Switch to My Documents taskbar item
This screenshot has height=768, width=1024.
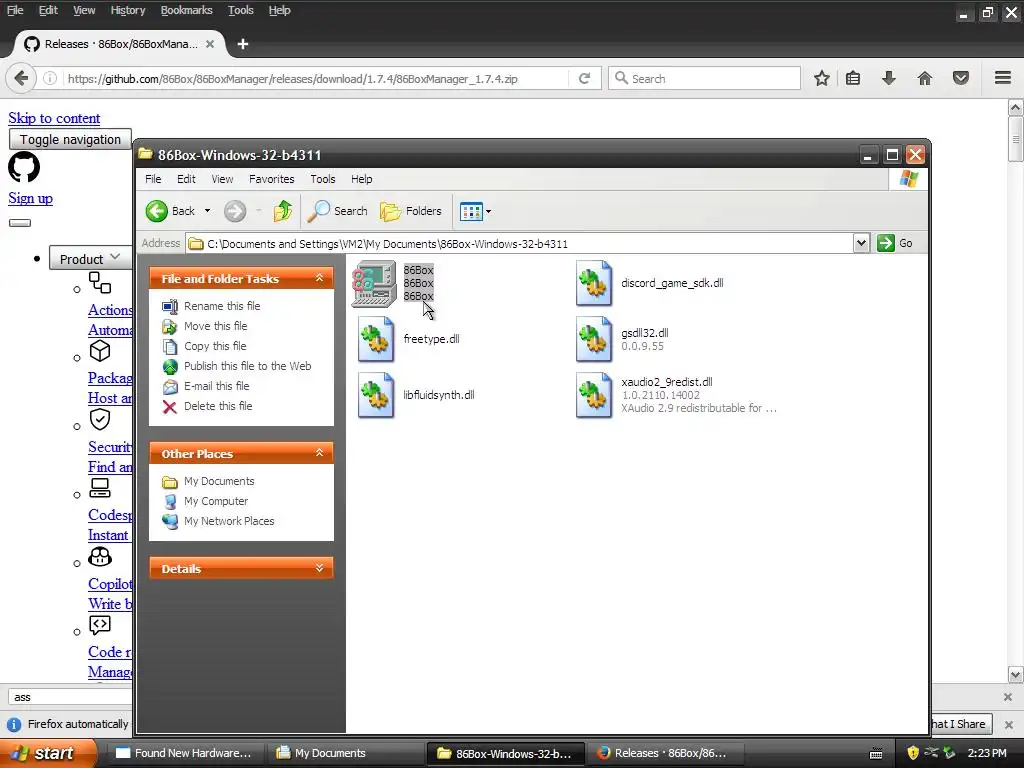[x=345, y=753]
